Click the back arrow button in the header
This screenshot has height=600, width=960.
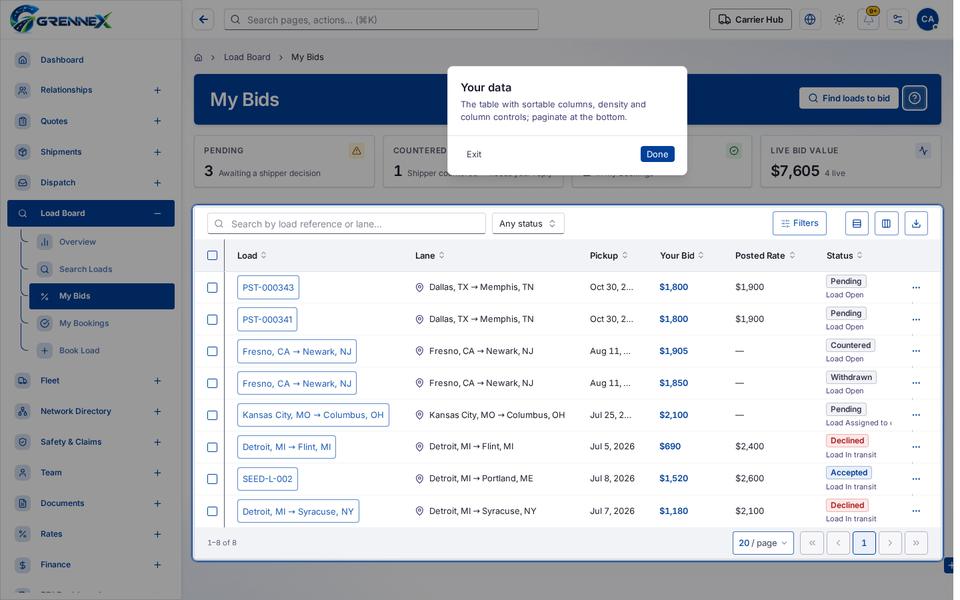pos(203,20)
